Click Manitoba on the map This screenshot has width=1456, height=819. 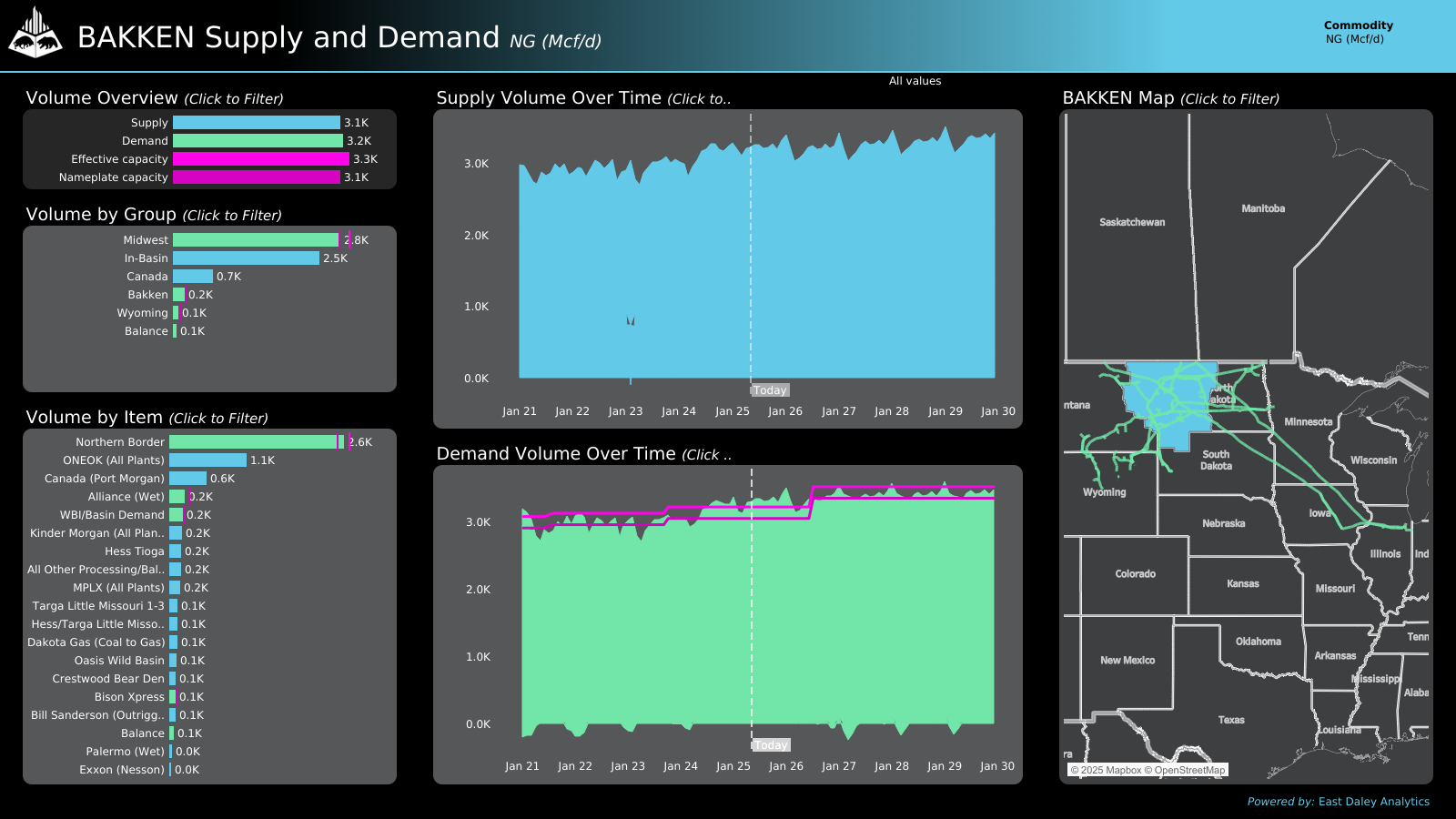pyautogui.click(x=1263, y=208)
